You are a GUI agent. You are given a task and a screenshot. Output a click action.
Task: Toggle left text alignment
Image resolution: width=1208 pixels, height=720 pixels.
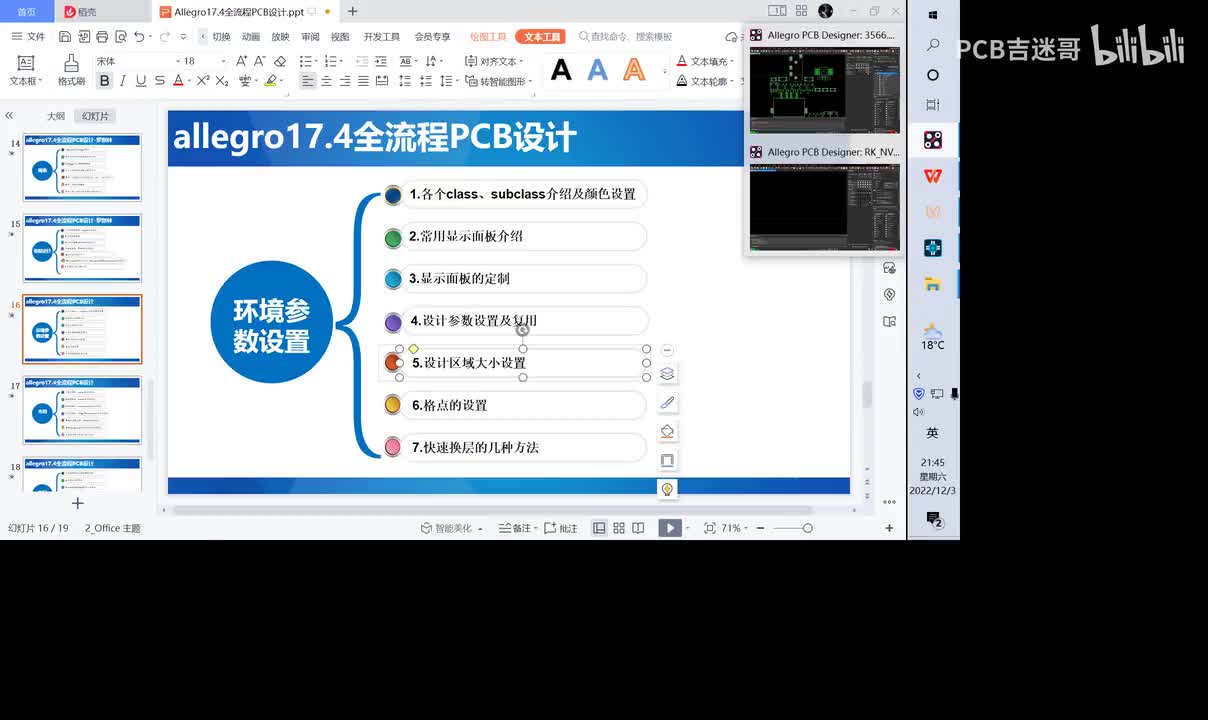point(308,81)
